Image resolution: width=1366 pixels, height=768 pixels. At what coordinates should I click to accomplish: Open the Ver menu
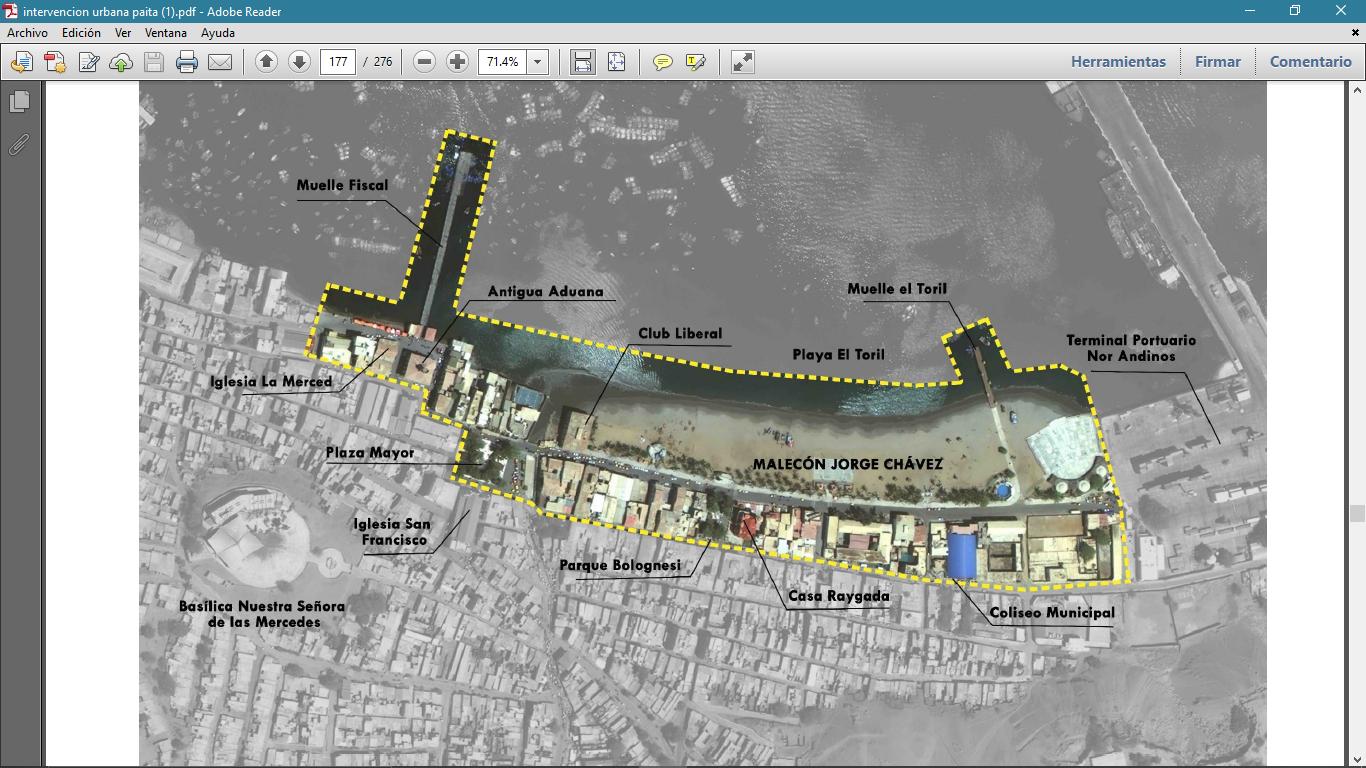point(123,33)
